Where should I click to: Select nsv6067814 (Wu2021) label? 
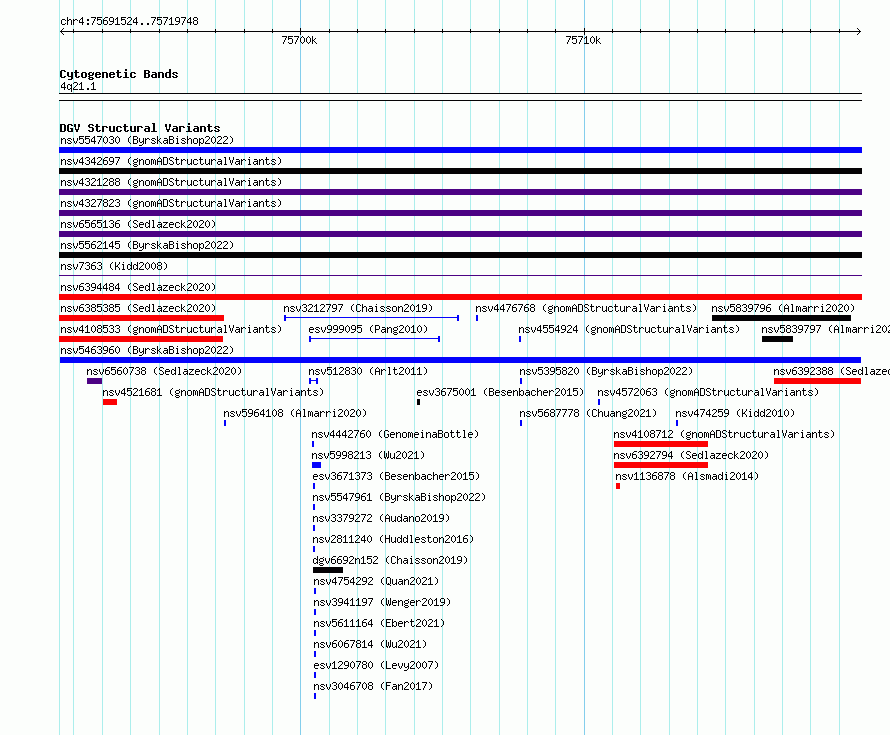tap(370, 644)
